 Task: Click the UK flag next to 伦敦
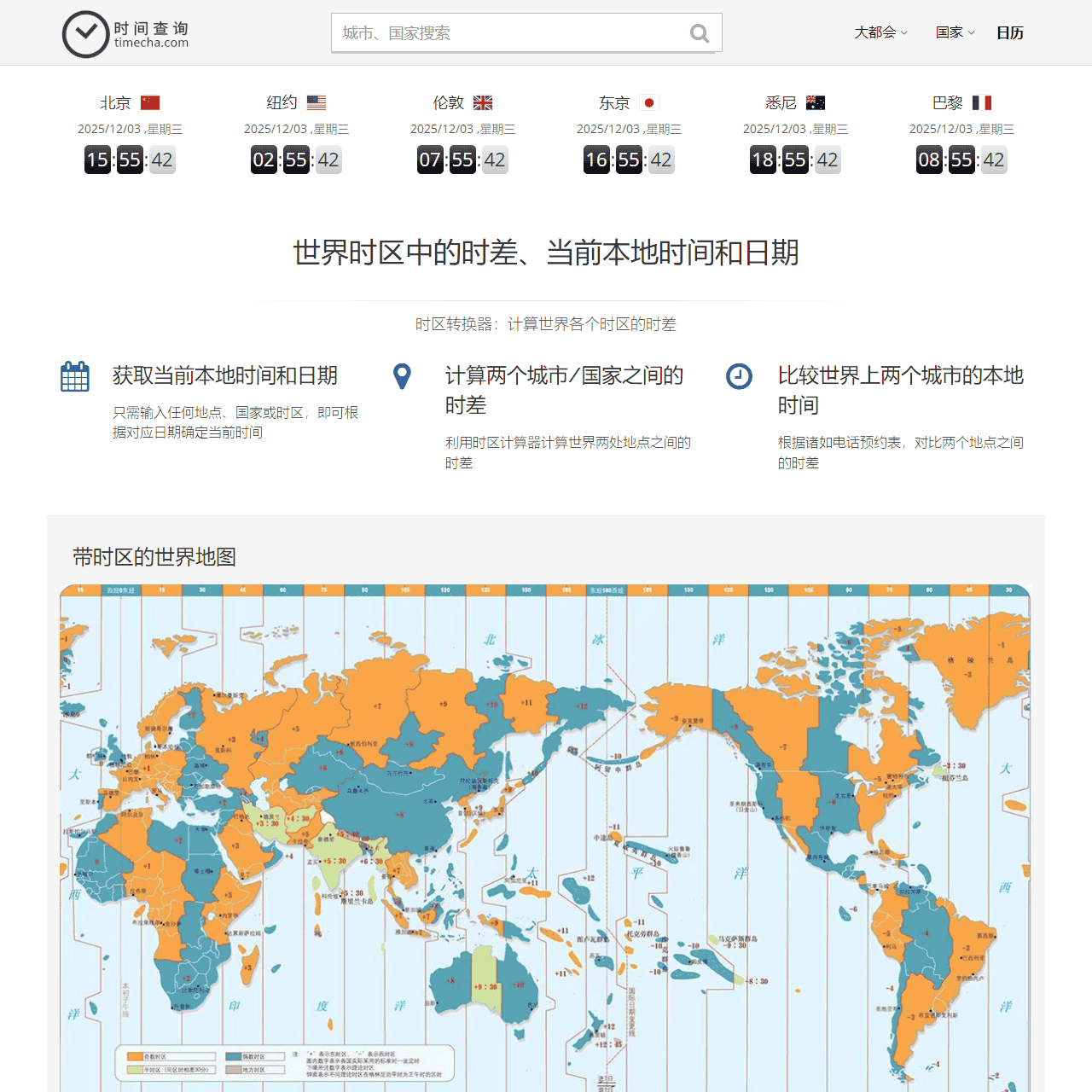(483, 102)
